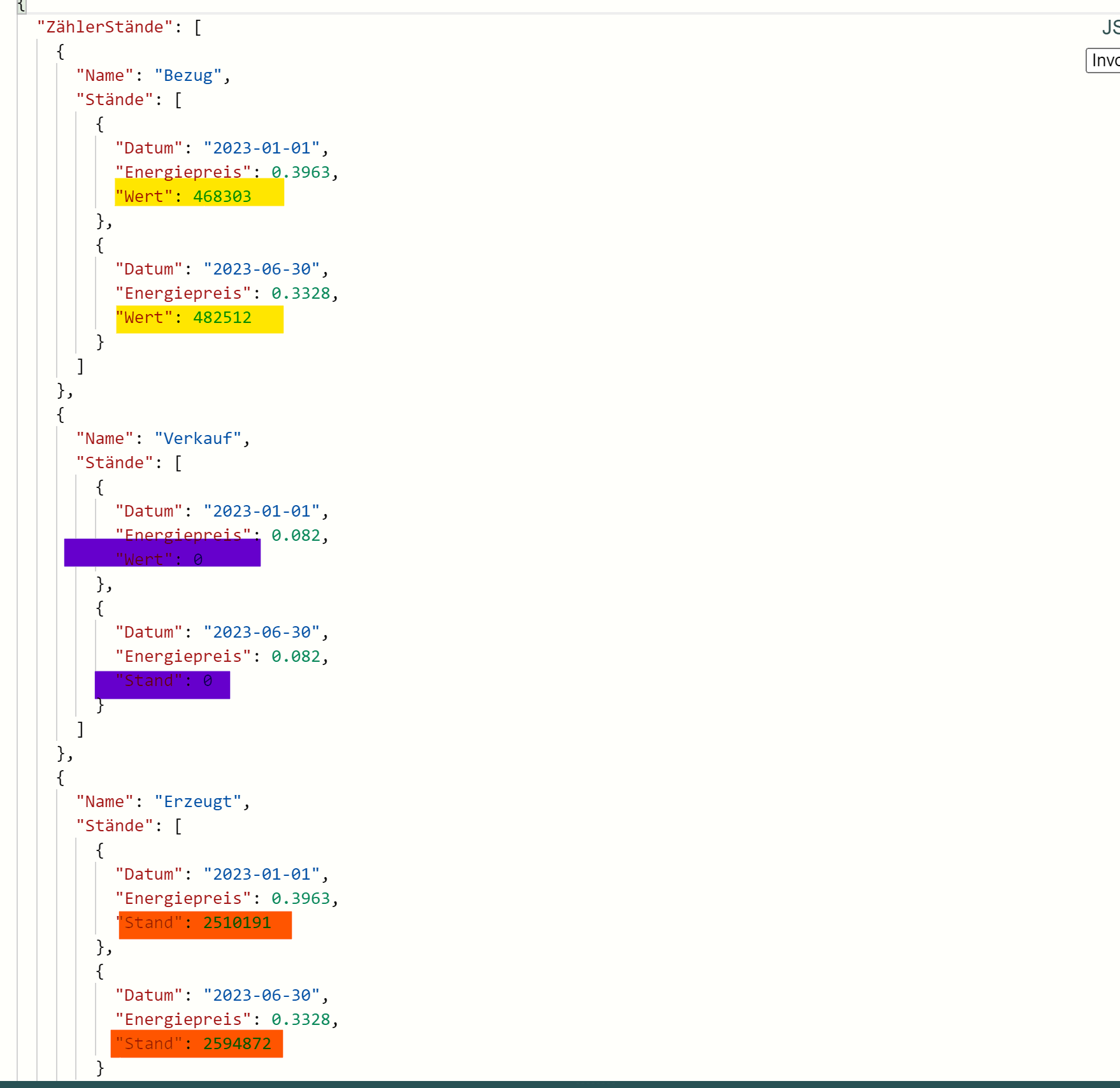Click the "Name": "Verkauf" line

coord(163,439)
